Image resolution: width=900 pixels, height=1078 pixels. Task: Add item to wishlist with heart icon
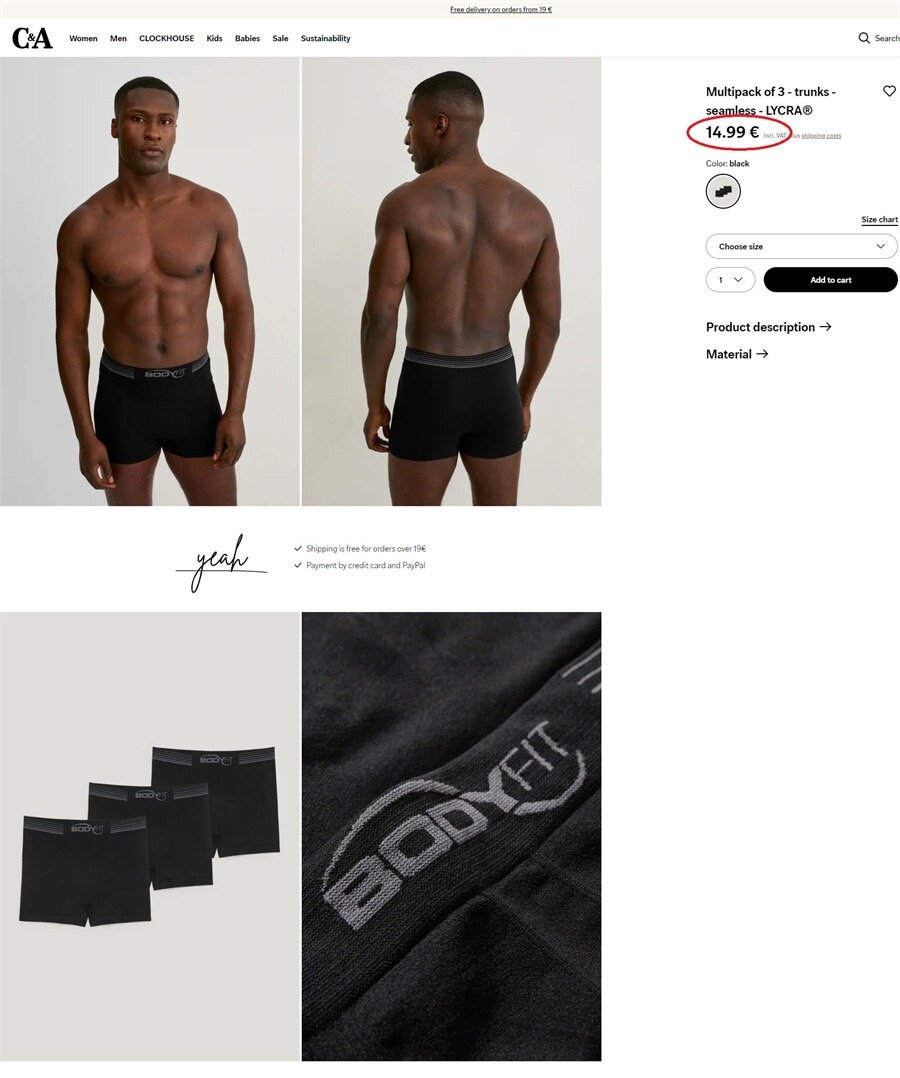tap(889, 91)
